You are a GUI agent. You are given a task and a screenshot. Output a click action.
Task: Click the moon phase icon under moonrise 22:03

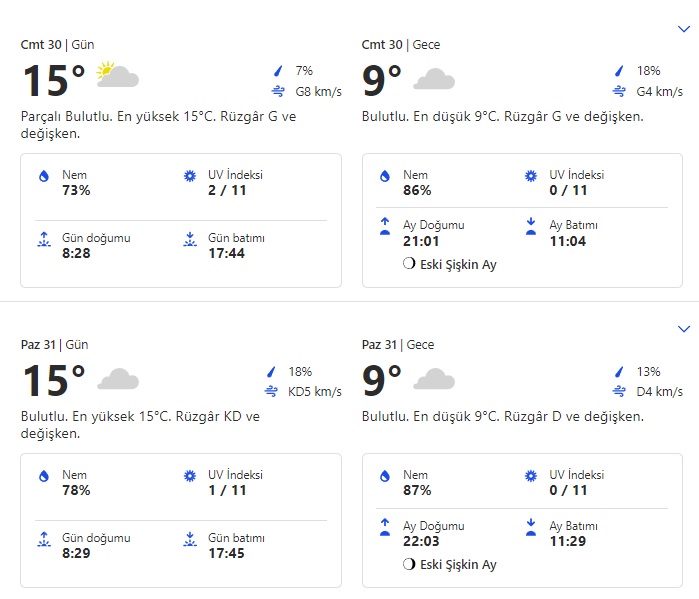[x=408, y=564]
